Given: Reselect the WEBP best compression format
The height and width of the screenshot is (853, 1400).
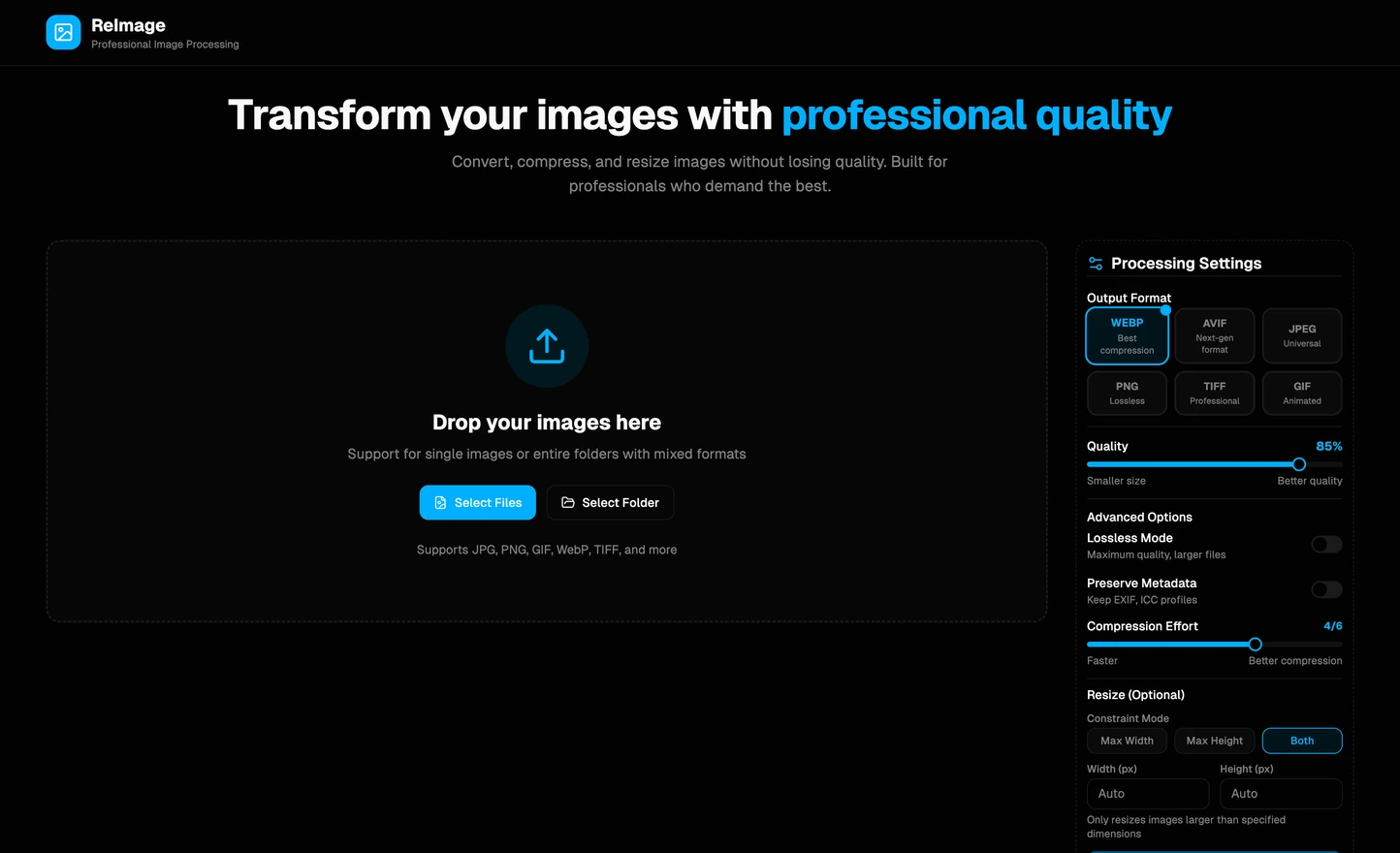Looking at the screenshot, I should point(1127,335).
